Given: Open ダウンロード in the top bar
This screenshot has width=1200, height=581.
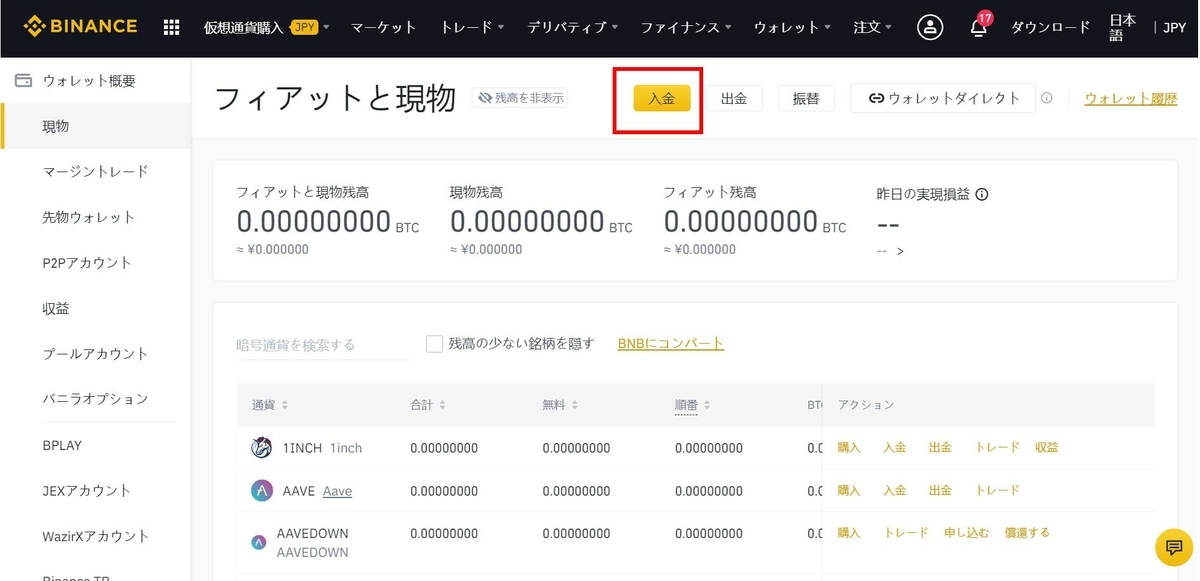Looking at the screenshot, I should pos(1051,27).
